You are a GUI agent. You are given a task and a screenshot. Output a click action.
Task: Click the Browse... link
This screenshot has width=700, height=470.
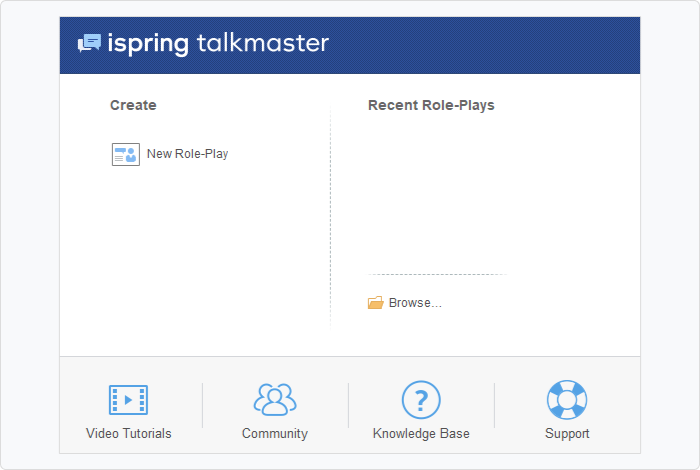pos(415,303)
